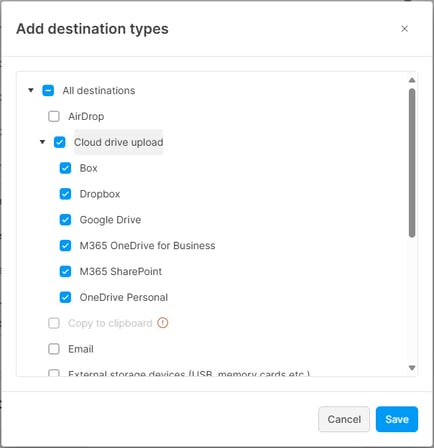
Task: Deselect the Dropbox checkbox
Action: click(x=65, y=194)
